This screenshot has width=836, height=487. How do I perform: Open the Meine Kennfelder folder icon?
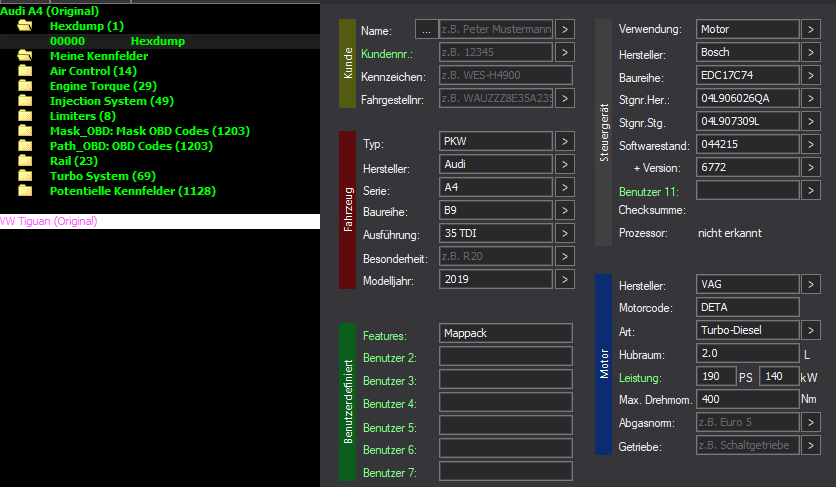pos(25,55)
